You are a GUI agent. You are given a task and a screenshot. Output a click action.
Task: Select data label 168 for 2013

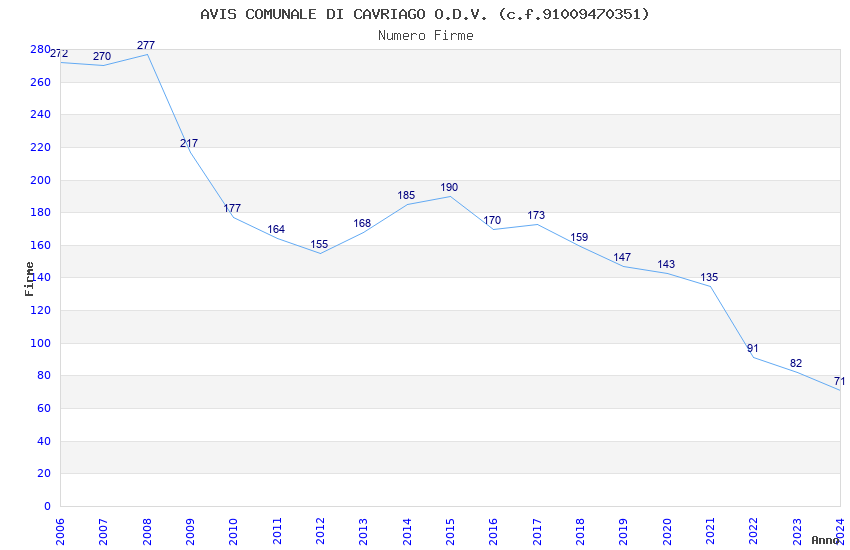pos(362,224)
